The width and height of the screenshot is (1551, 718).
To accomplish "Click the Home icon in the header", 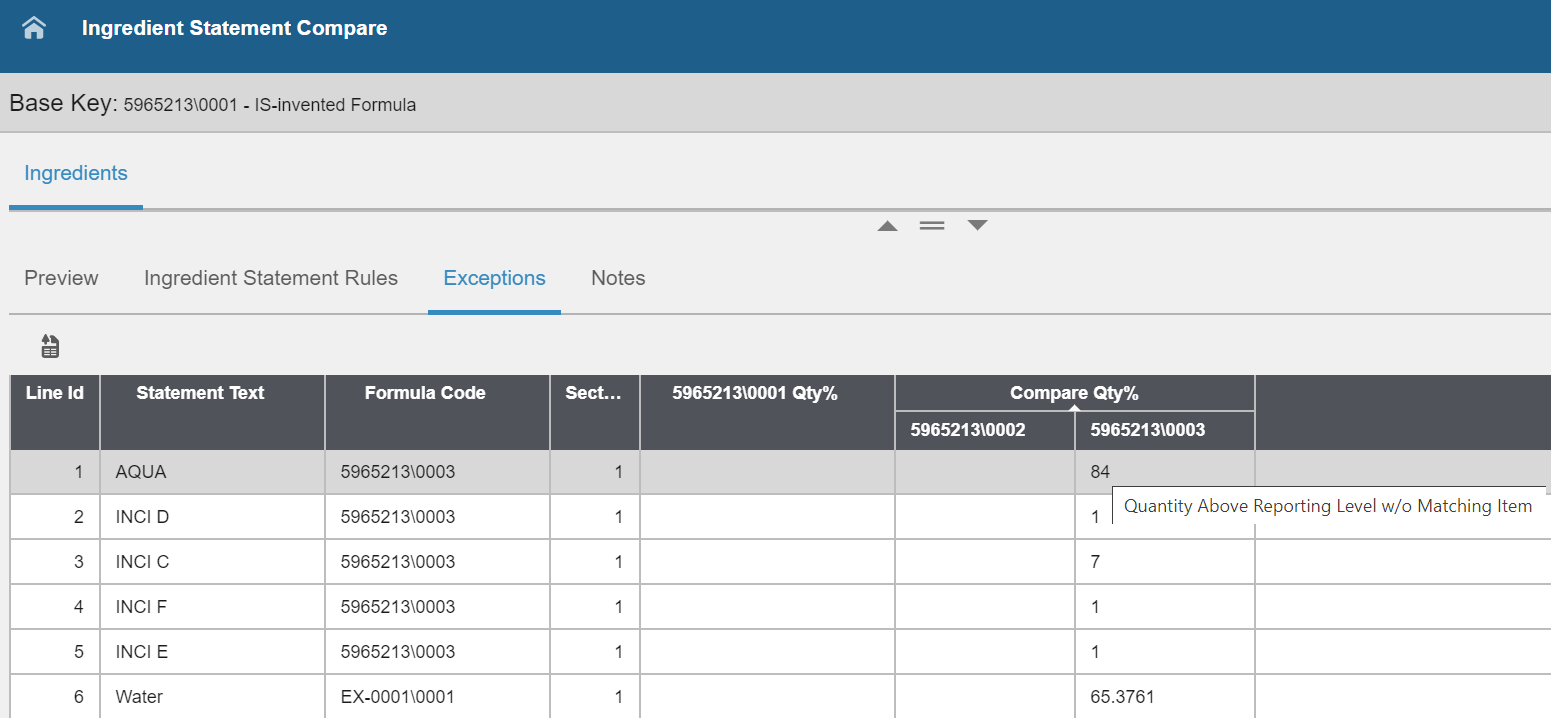I will click(x=33, y=27).
